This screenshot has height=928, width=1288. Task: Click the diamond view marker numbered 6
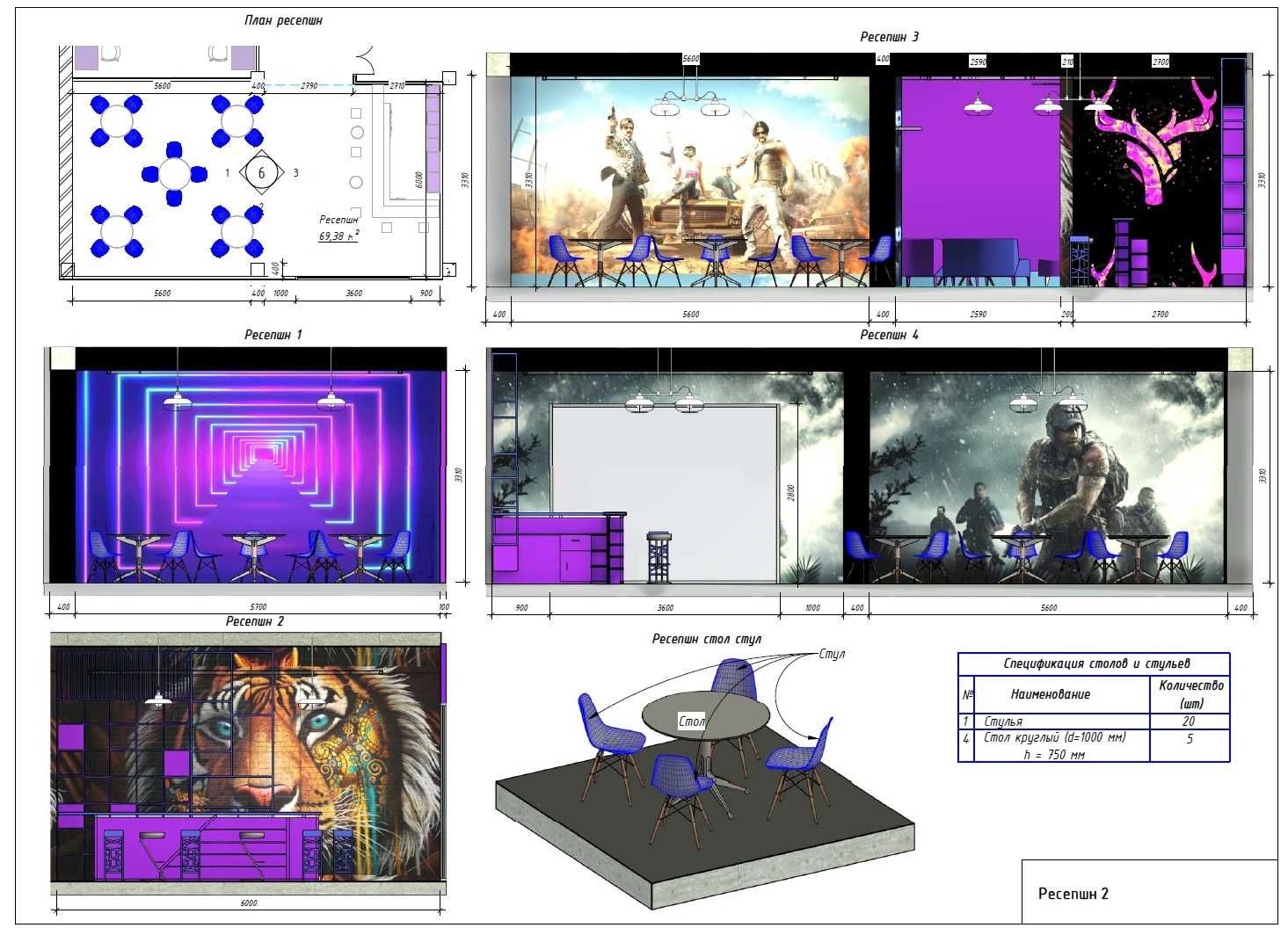pos(261,172)
